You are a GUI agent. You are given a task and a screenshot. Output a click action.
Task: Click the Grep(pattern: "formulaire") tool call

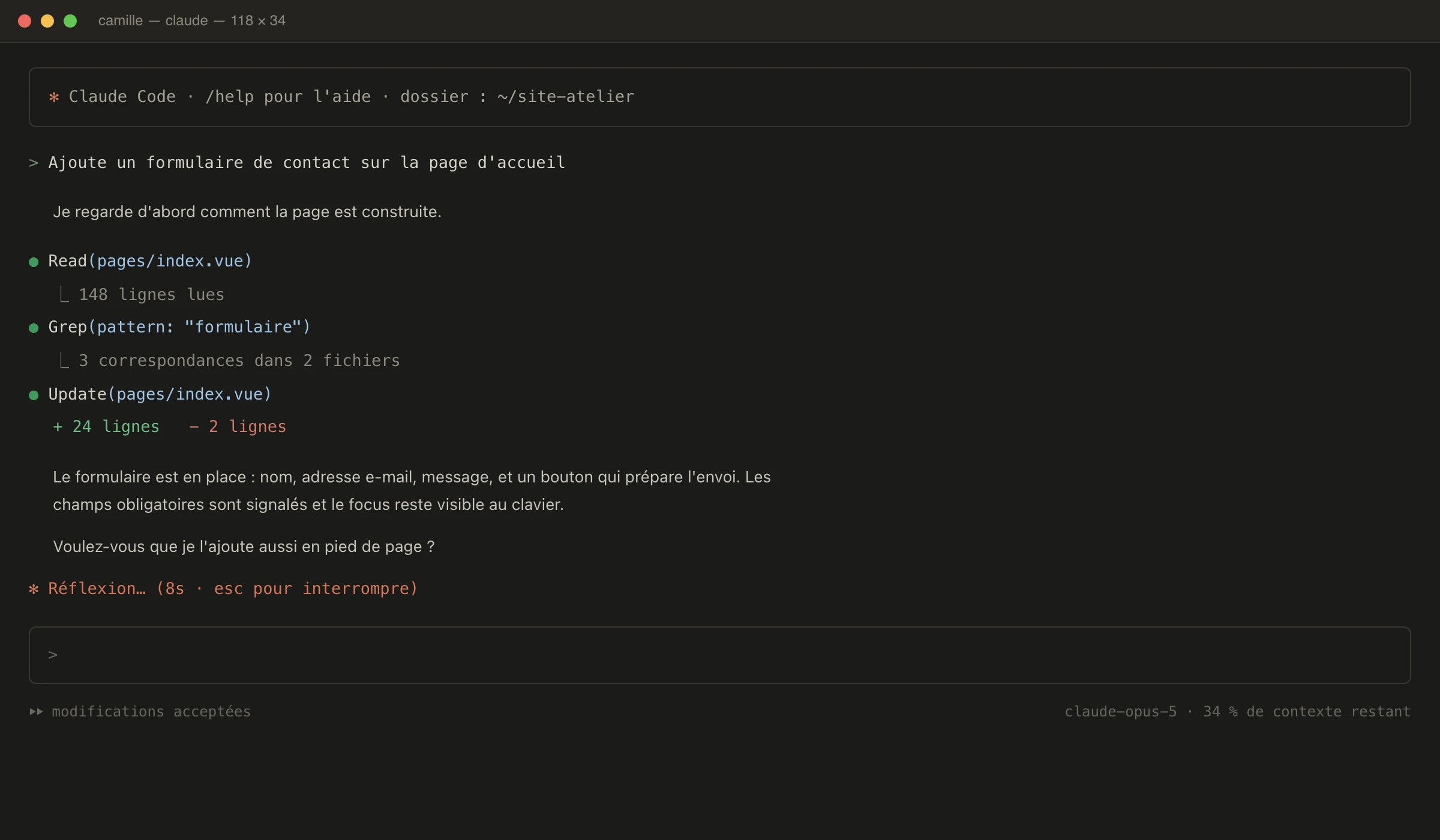click(x=179, y=327)
